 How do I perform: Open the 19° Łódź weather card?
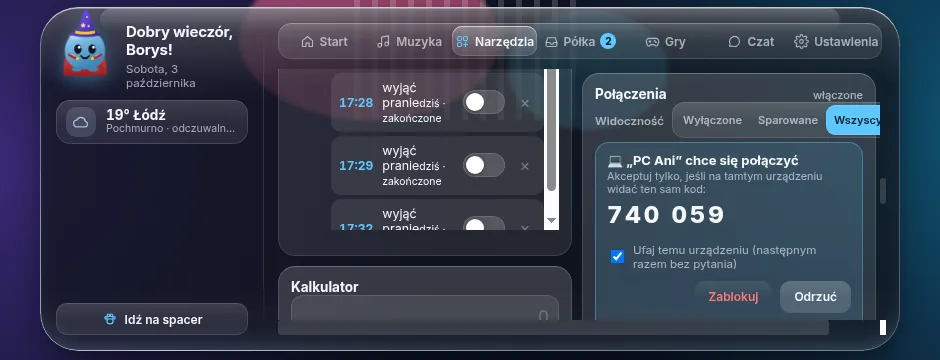tap(152, 122)
